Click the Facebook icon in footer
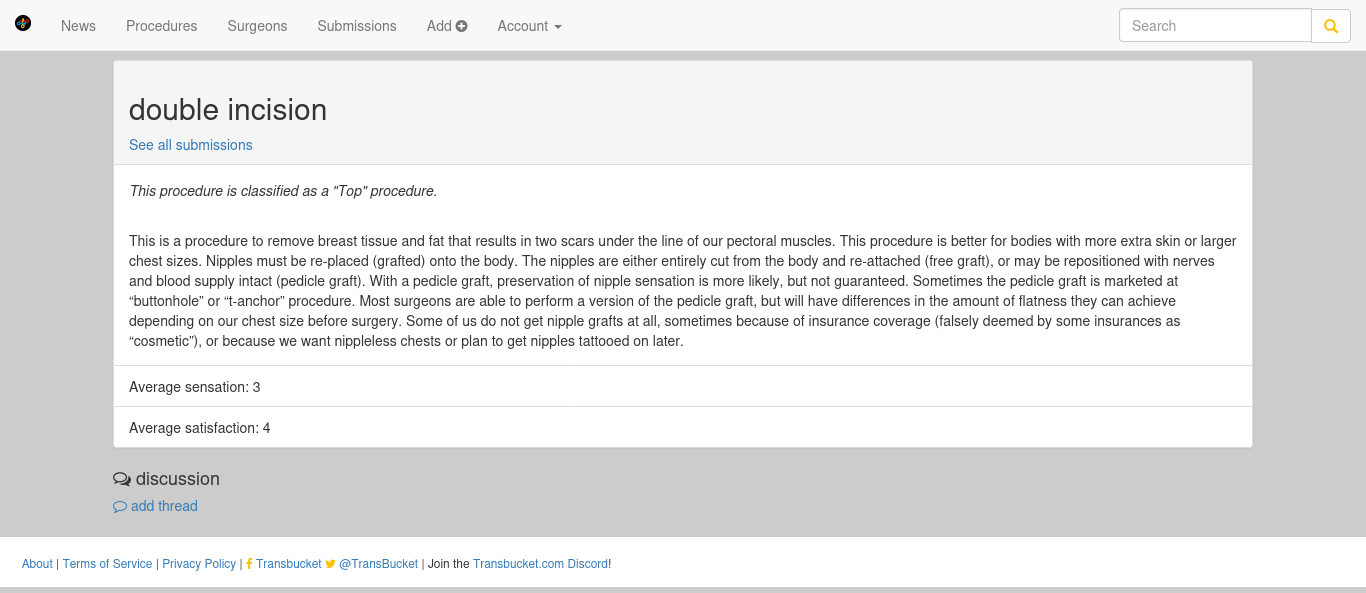The height and width of the screenshot is (593, 1366). pos(249,564)
